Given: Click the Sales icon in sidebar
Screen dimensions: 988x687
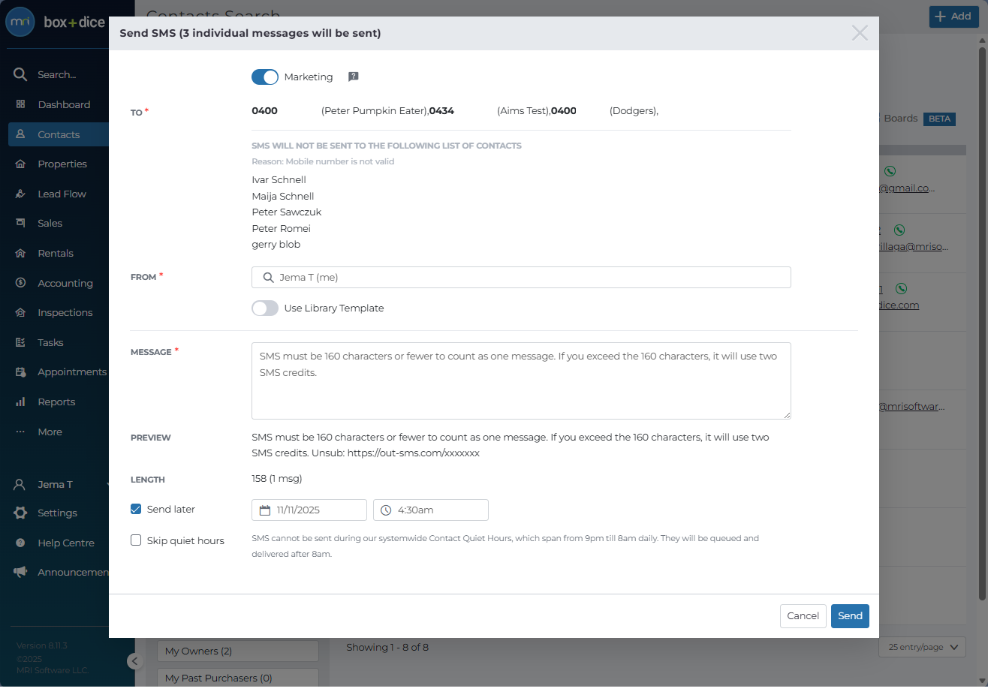Looking at the screenshot, I should [20, 223].
